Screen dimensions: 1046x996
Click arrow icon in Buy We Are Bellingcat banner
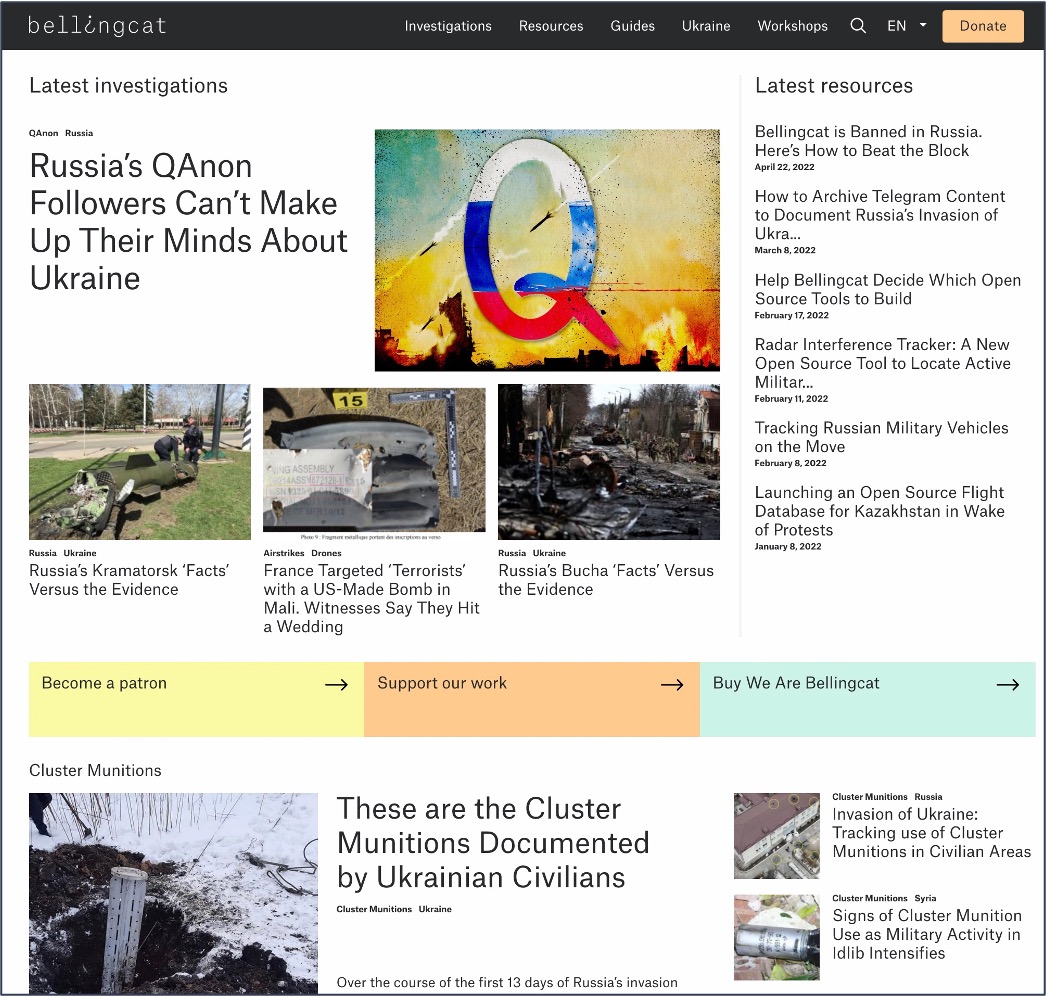click(1007, 684)
